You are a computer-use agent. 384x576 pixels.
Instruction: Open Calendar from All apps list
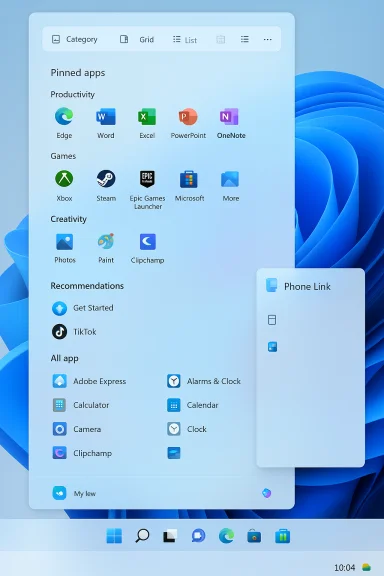pos(193,405)
